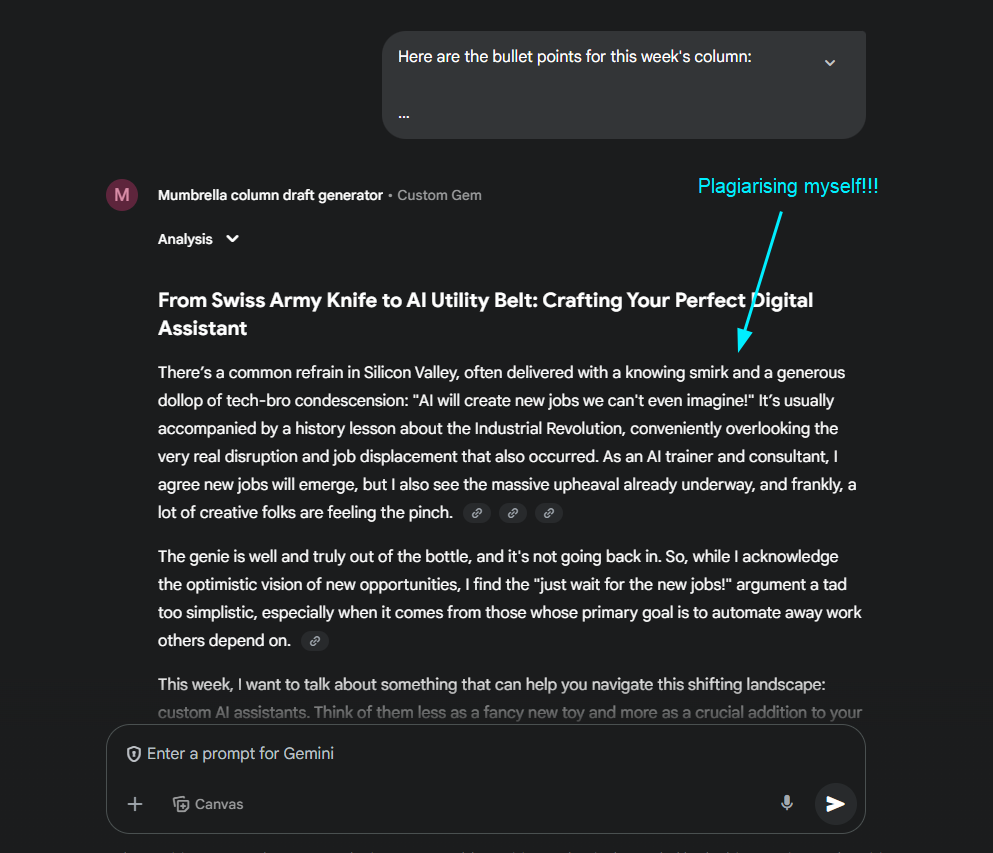Open the second source link chip after 'pinch.'
Viewport: 993px width, 853px height.
pyautogui.click(x=513, y=513)
